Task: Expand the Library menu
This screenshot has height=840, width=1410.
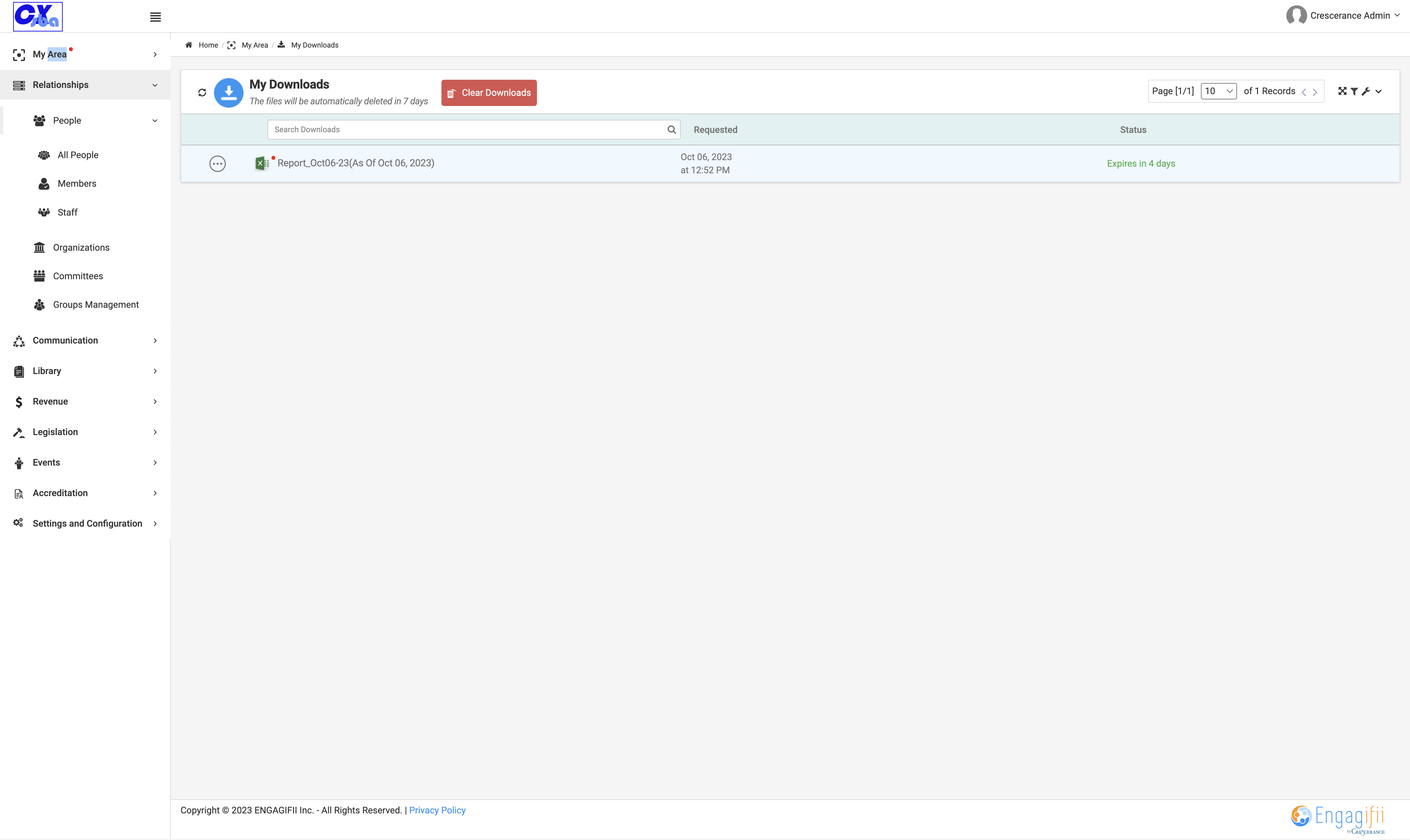Action: [x=85, y=371]
